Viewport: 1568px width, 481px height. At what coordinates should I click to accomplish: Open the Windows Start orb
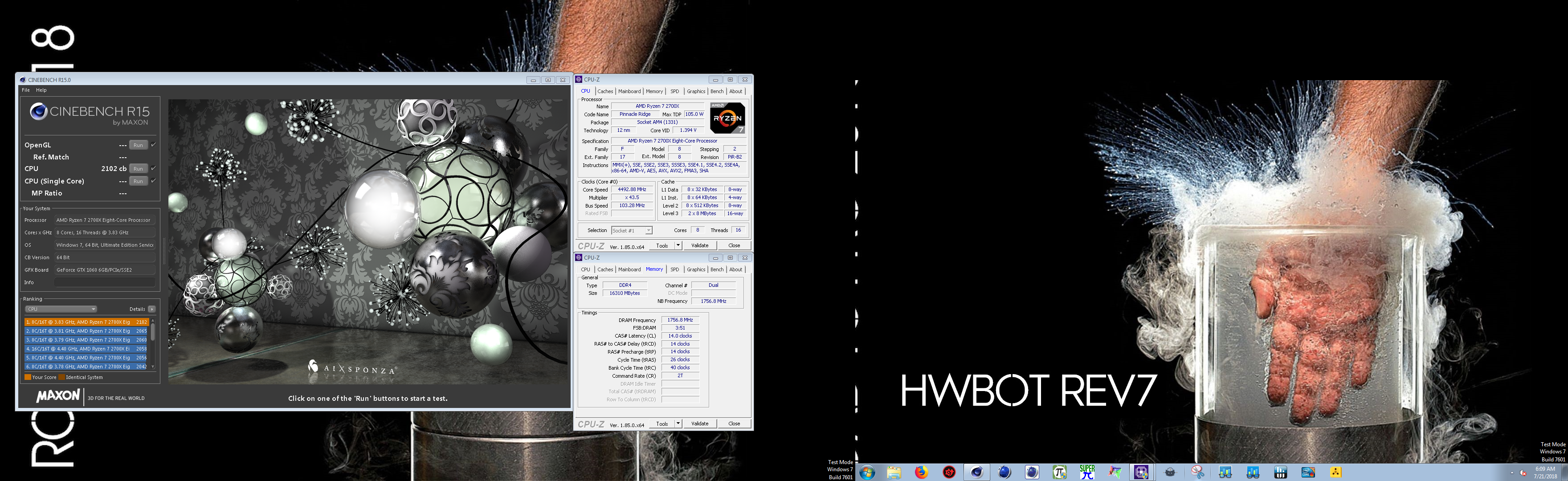[867, 473]
